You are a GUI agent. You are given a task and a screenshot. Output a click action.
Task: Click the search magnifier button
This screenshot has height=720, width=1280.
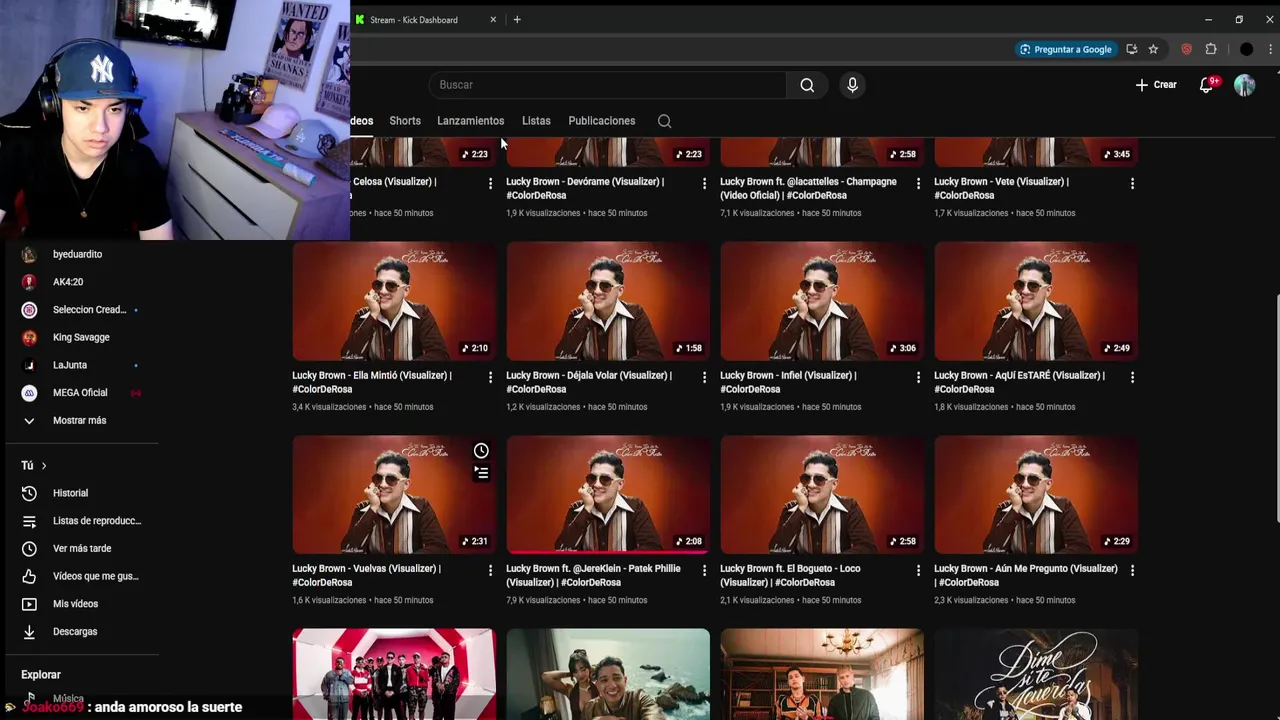pyautogui.click(x=807, y=85)
